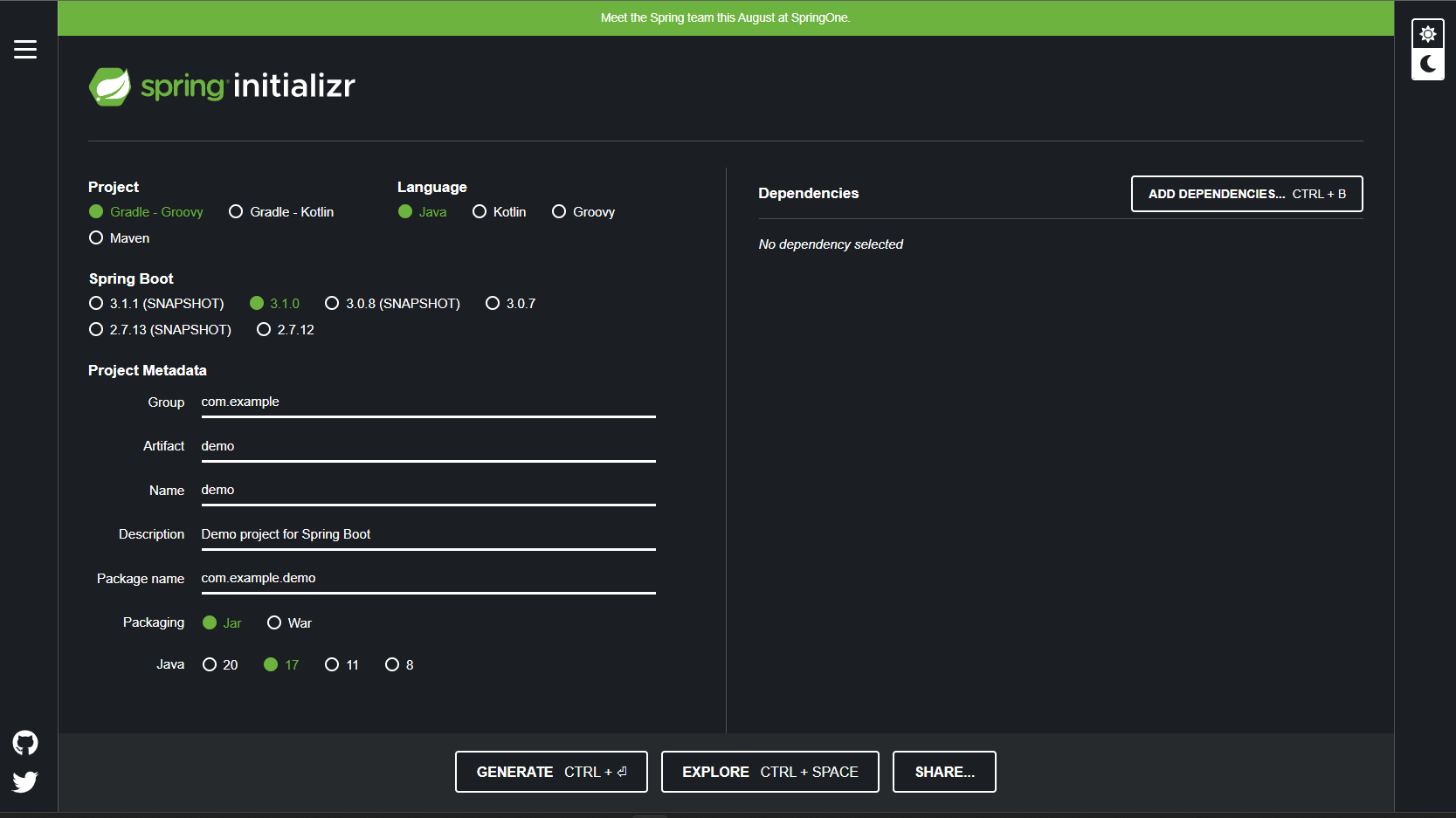
Task: Edit the Name field
Action: click(428, 491)
